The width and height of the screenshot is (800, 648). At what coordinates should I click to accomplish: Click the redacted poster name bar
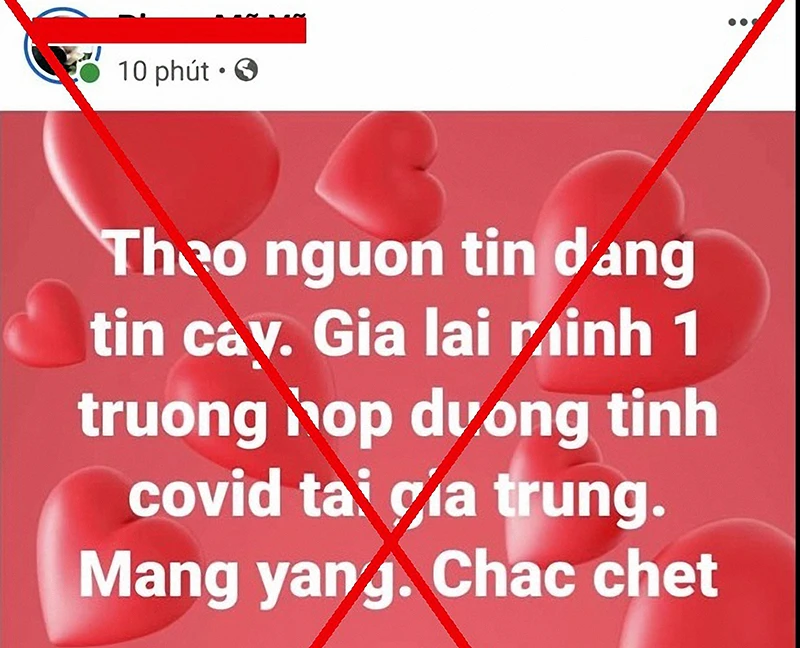169,31
